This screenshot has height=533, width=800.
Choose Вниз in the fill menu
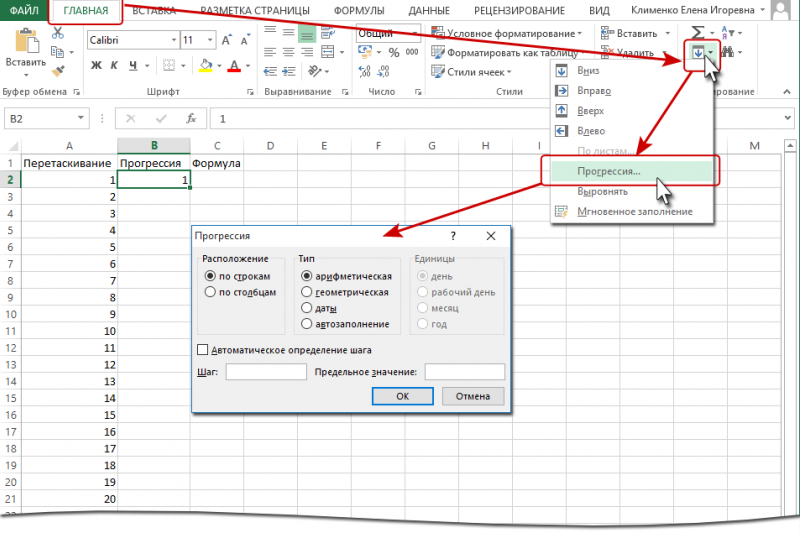tap(633, 70)
